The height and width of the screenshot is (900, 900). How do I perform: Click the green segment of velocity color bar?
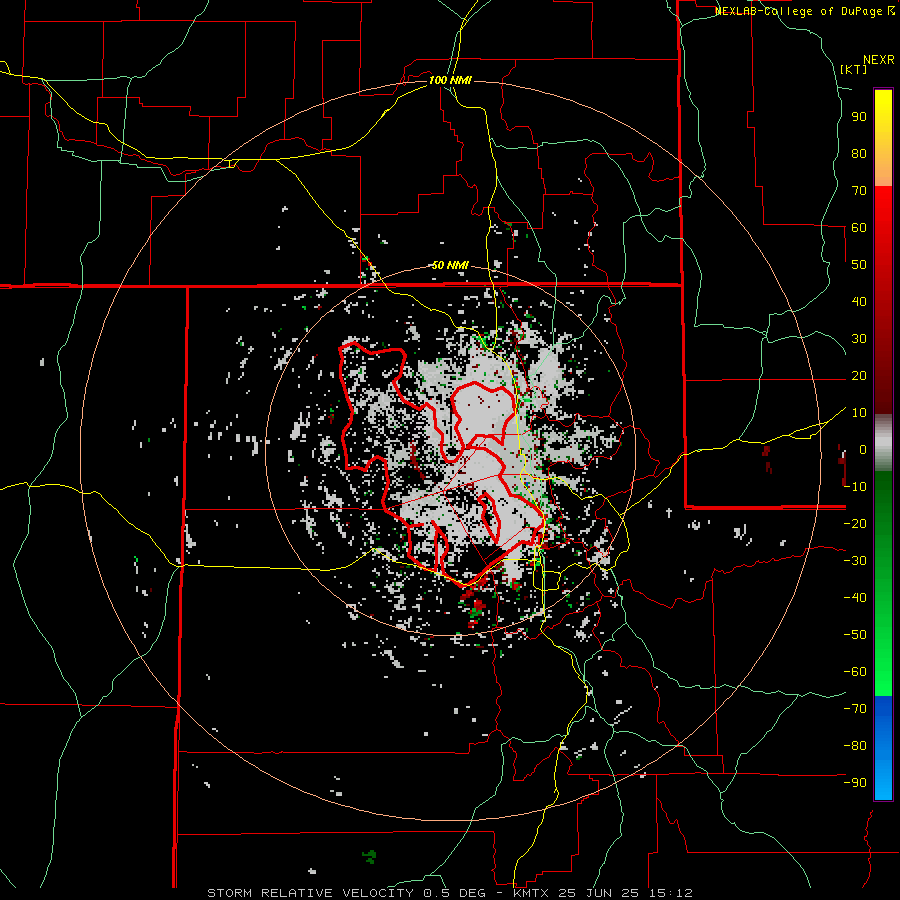[x=883, y=584]
